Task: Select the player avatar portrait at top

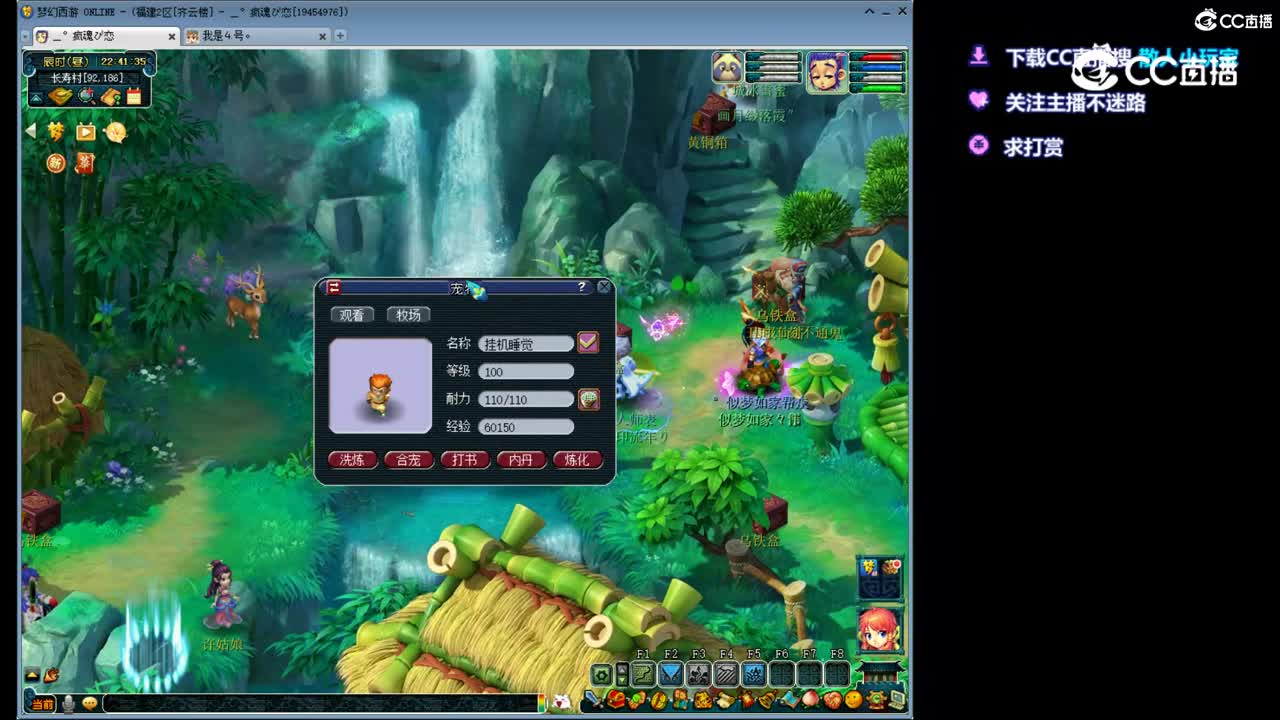Action: (827, 72)
